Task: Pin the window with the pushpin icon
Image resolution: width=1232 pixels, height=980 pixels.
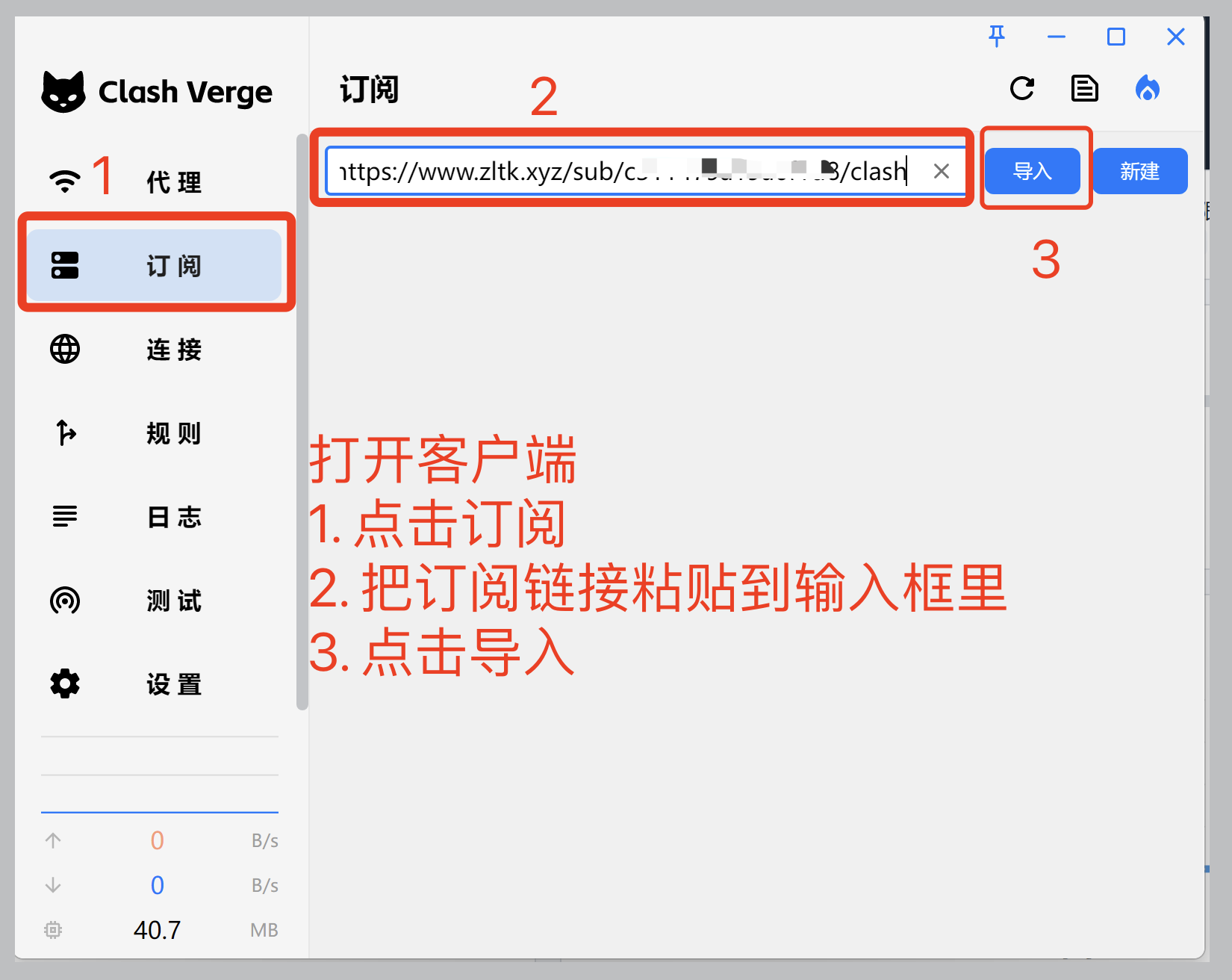Action: point(997,36)
